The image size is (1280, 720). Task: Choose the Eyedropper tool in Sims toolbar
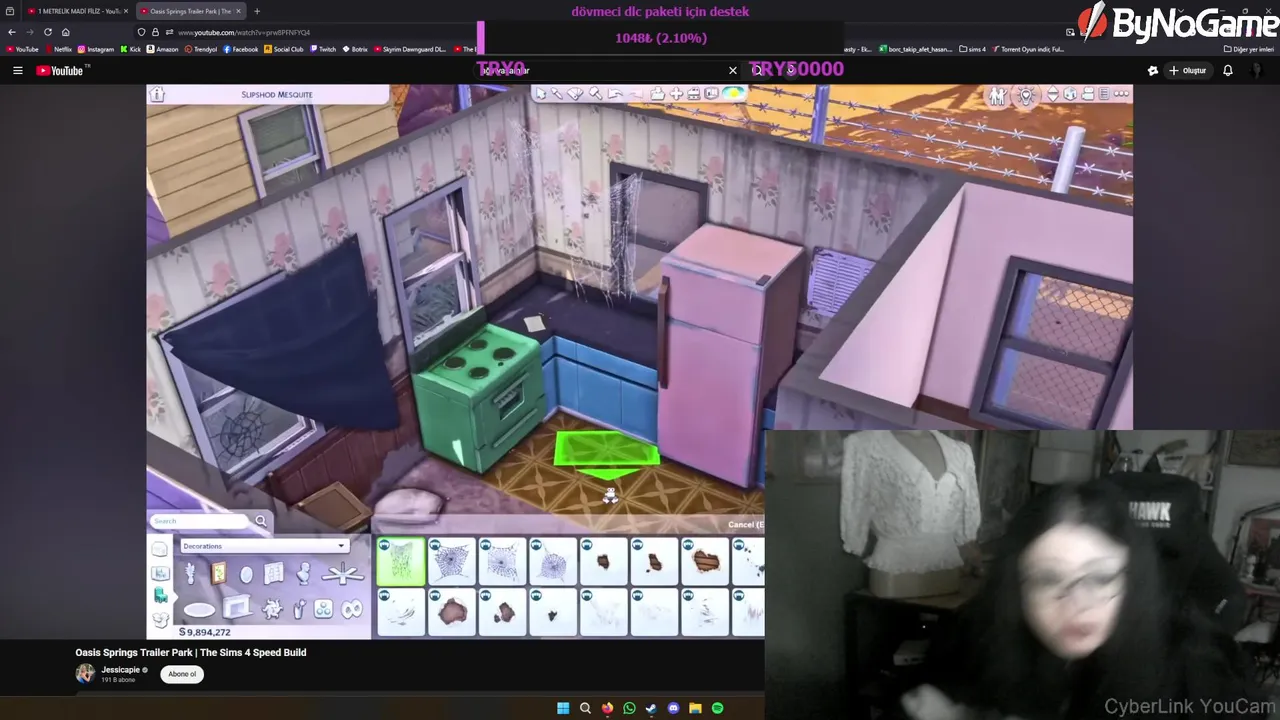tap(557, 94)
